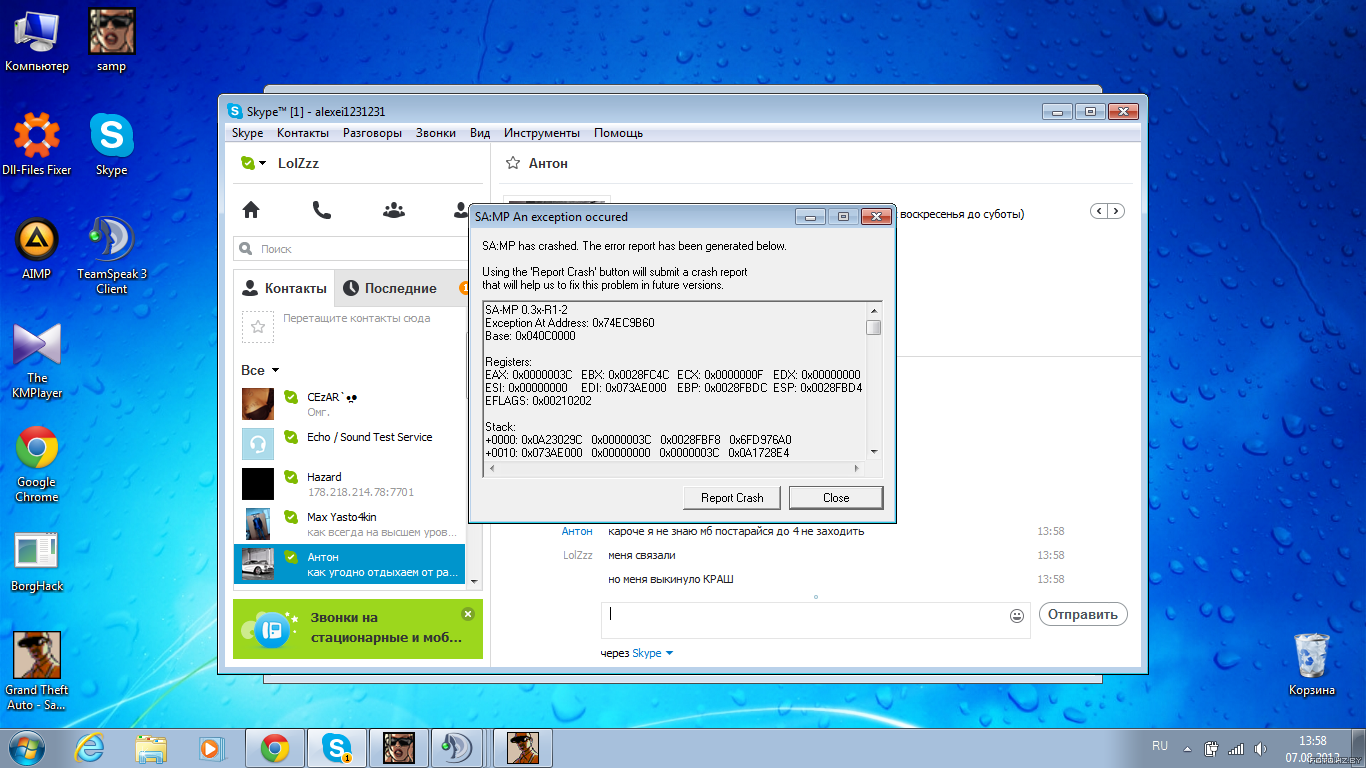Favorite Антон with the star icon

[513, 163]
